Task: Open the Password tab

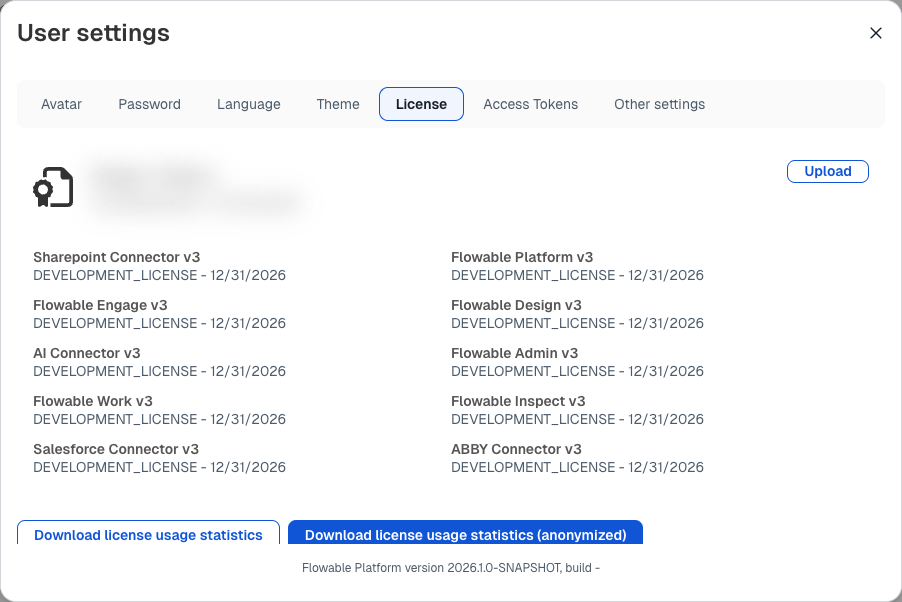Action: (x=150, y=104)
